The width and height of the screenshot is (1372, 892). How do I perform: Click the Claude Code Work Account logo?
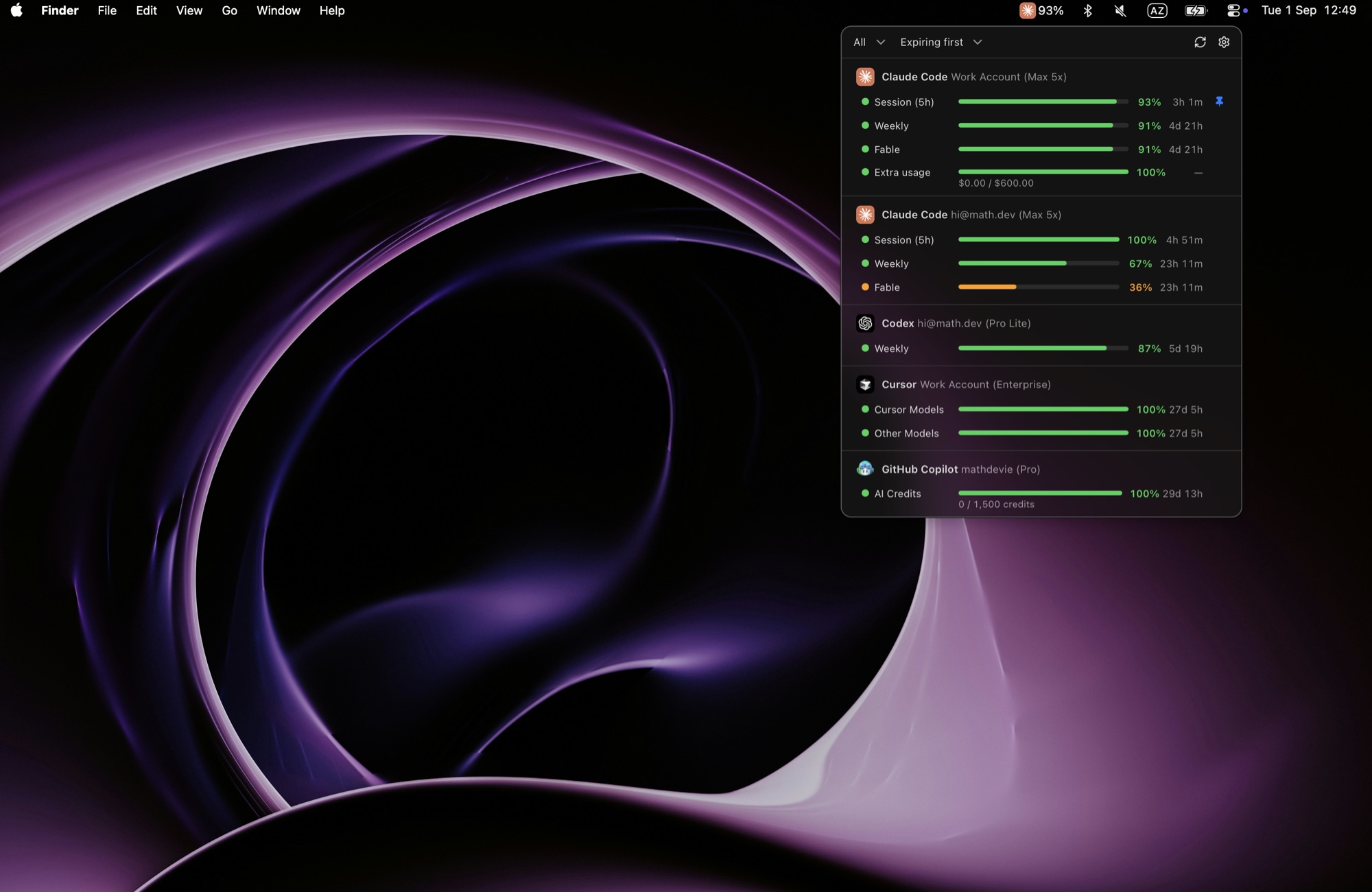[865, 77]
